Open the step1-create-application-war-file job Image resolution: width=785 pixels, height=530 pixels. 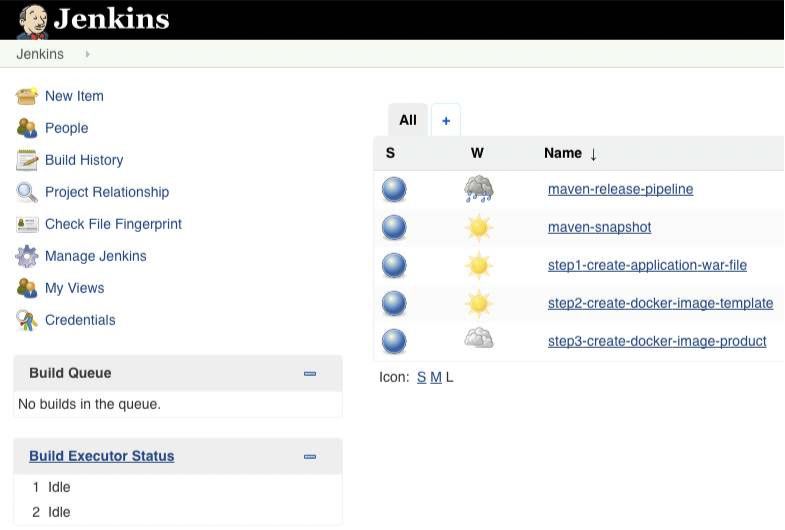[x=647, y=265]
